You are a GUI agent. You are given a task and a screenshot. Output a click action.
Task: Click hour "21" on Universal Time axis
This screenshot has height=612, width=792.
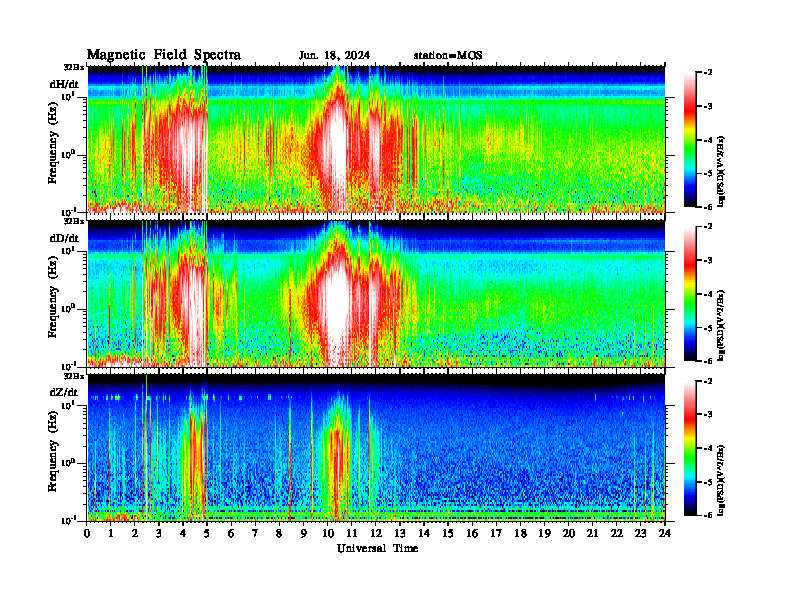click(x=592, y=534)
